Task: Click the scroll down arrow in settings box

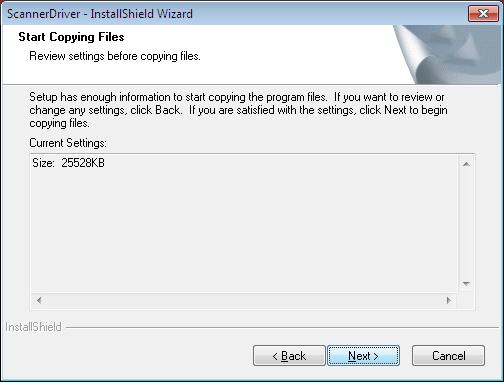Action: (x=466, y=284)
